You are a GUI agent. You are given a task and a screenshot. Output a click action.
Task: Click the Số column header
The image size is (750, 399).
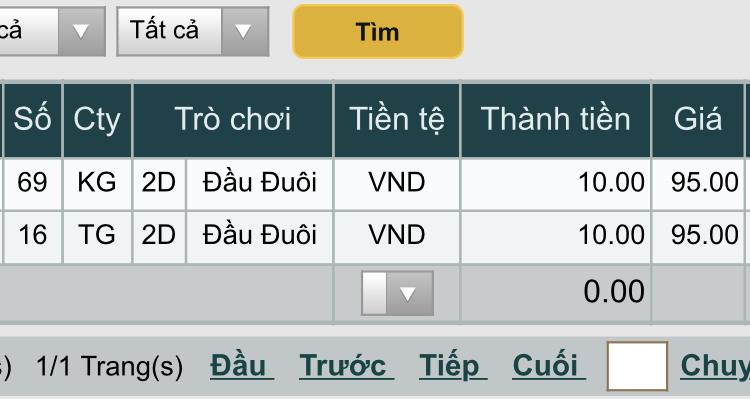[33, 120]
